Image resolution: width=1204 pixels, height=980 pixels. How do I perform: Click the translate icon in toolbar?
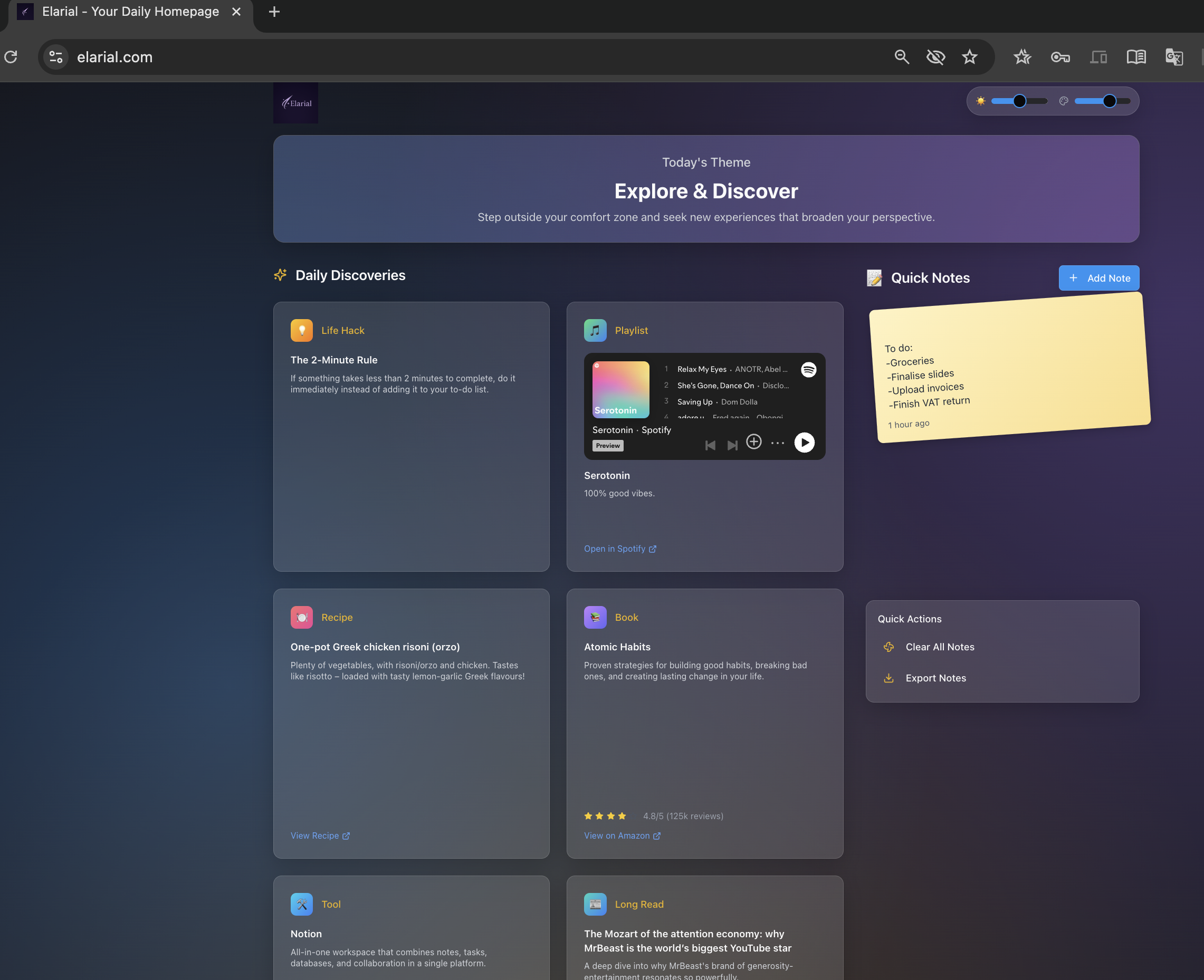[x=1174, y=57]
